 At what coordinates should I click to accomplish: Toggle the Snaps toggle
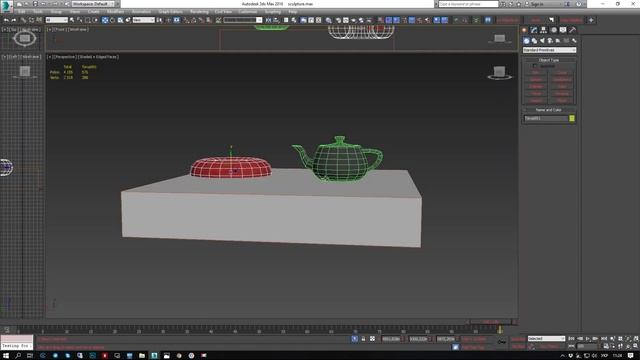point(186,20)
